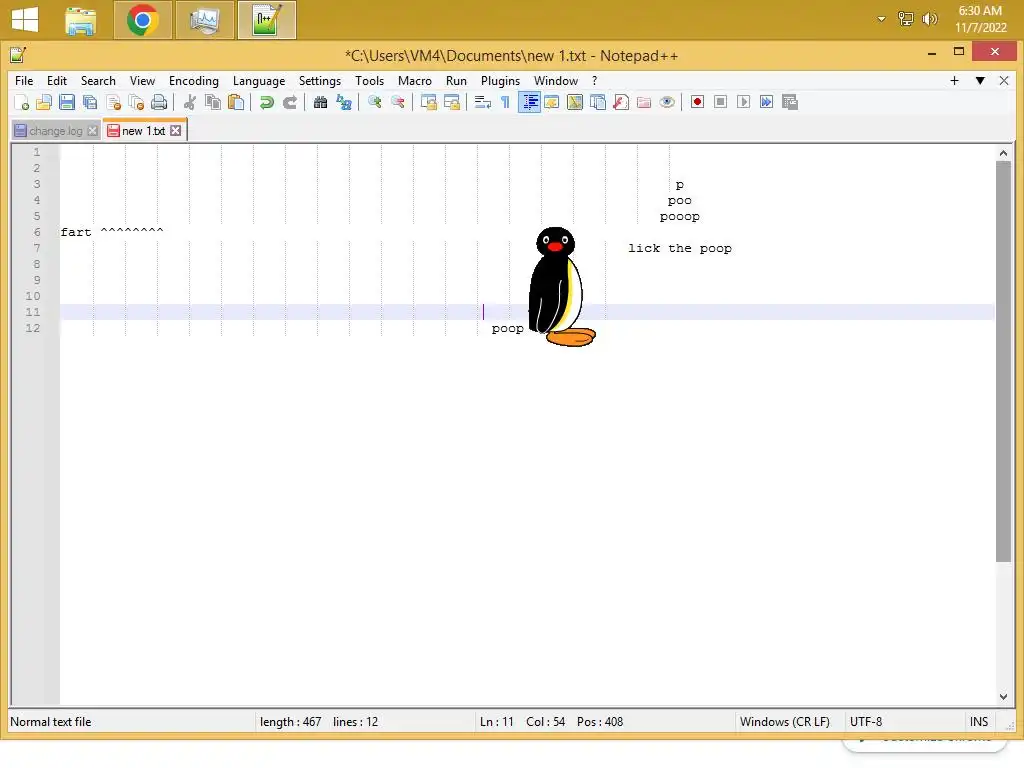
Task: Open the Search menu
Action: [98, 81]
